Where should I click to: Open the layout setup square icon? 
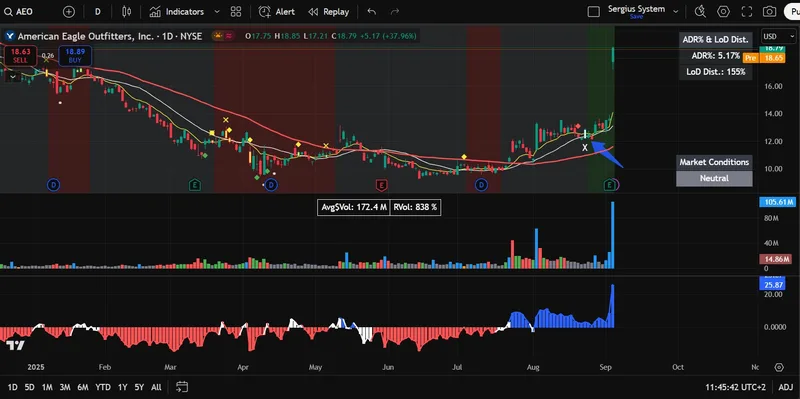[x=593, y=11]
